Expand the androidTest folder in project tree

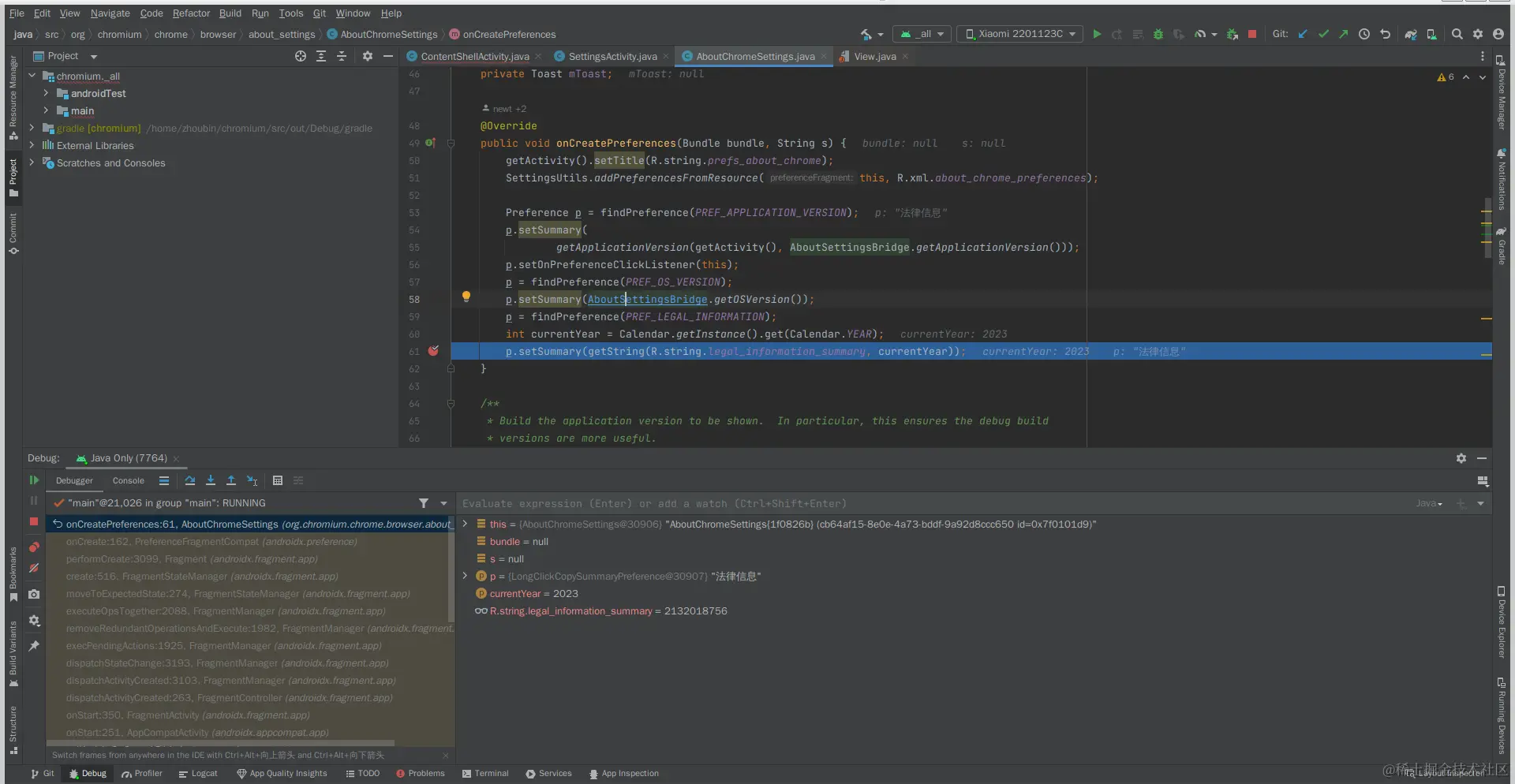[46, 93]
